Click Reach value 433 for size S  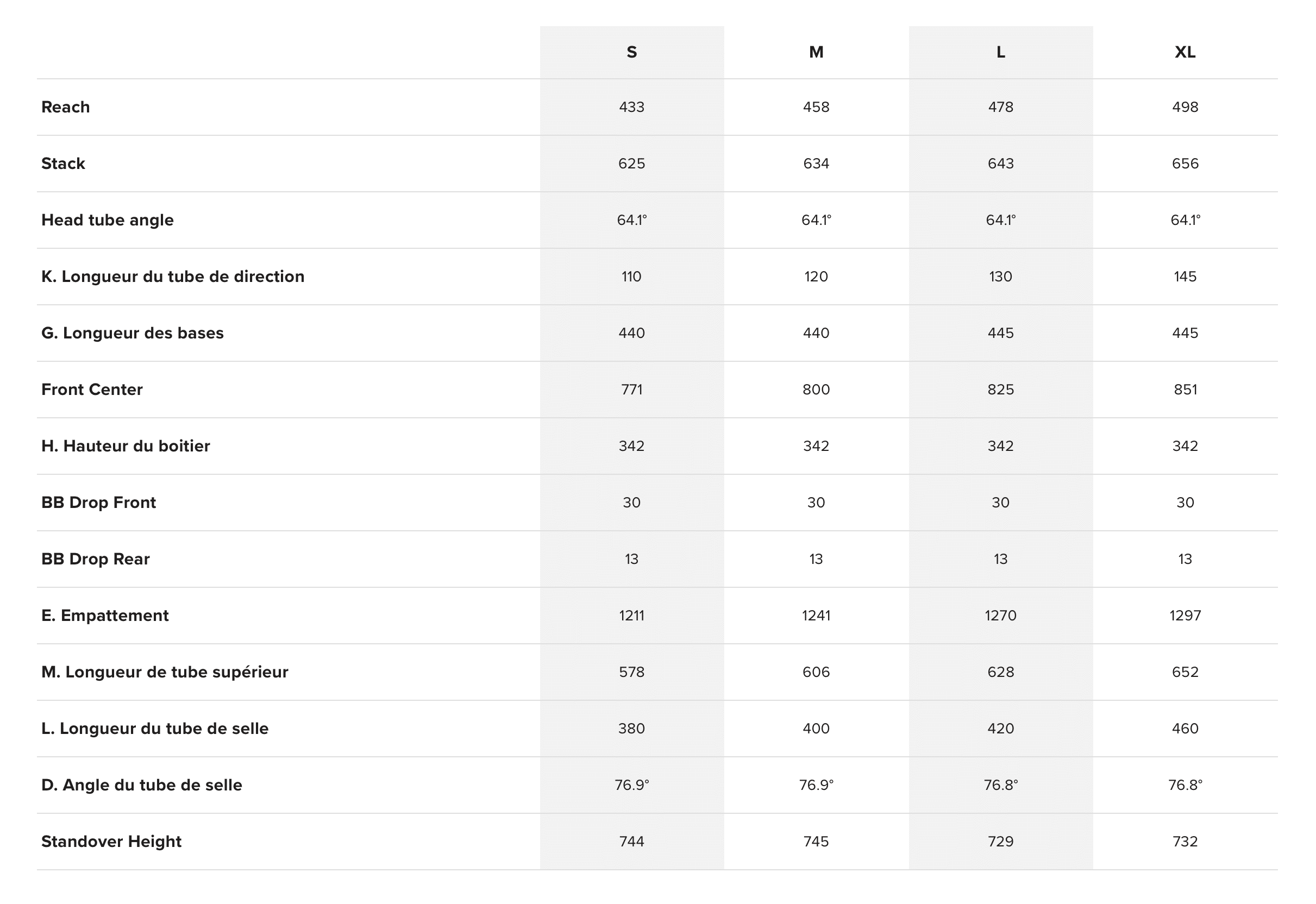(x=632, y=107)
